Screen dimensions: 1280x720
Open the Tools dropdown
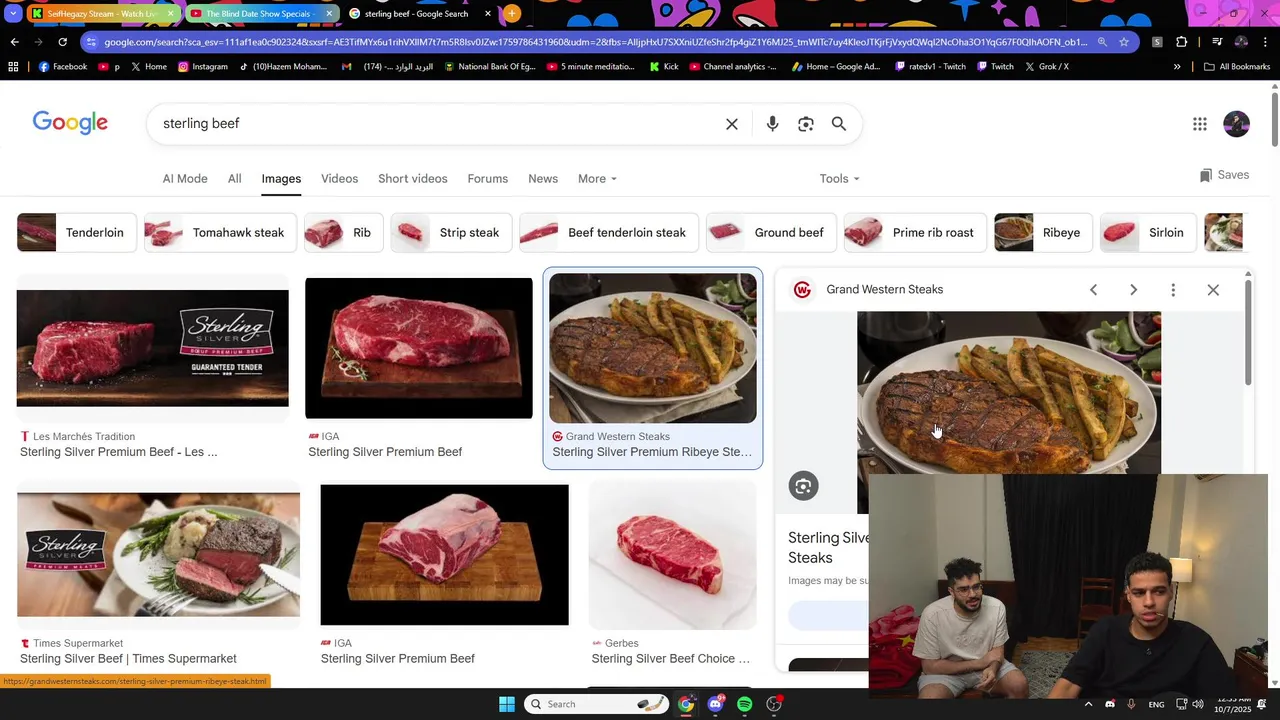tap(840, 179)
